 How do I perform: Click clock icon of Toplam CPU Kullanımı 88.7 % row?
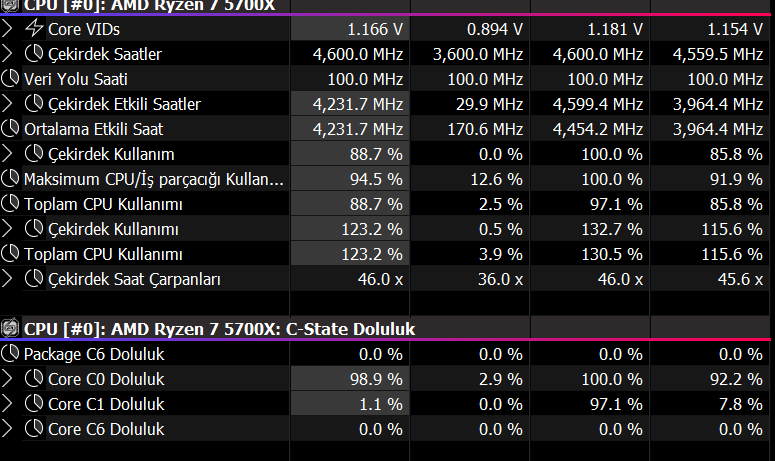click(x=10, y=204)
